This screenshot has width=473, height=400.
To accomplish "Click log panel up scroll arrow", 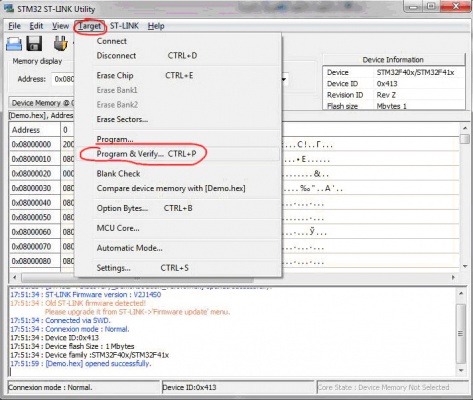I will [461, 294].
